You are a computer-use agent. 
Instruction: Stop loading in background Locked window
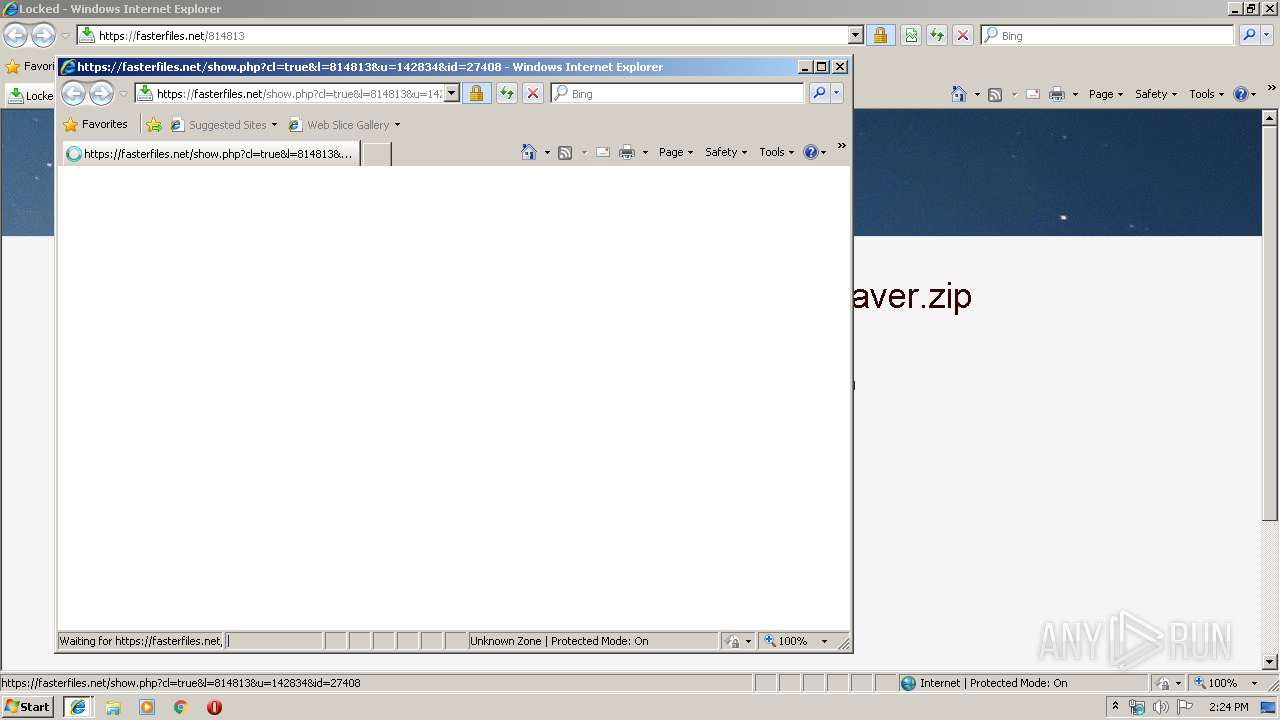[963, 35]
